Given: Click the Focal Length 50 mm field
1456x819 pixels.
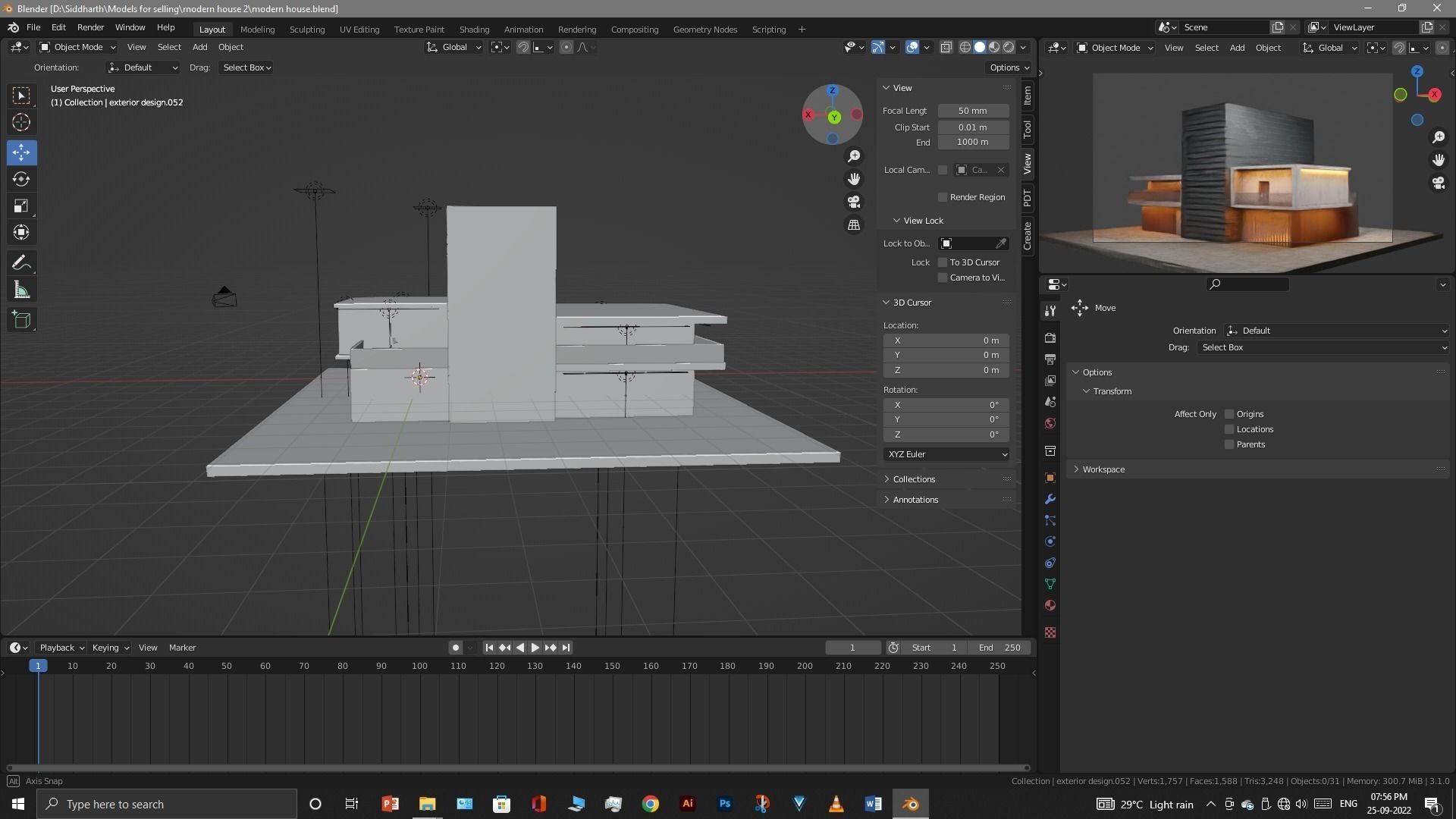Looking at the screenshot, I should pyautogui.click(x=973, y=111).
